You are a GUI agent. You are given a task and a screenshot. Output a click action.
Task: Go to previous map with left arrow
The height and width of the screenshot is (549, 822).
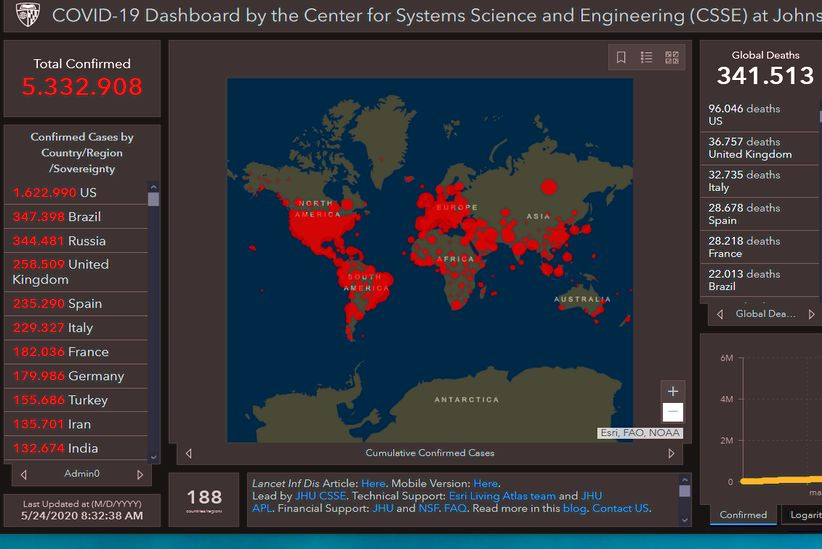tap(190, 453)
